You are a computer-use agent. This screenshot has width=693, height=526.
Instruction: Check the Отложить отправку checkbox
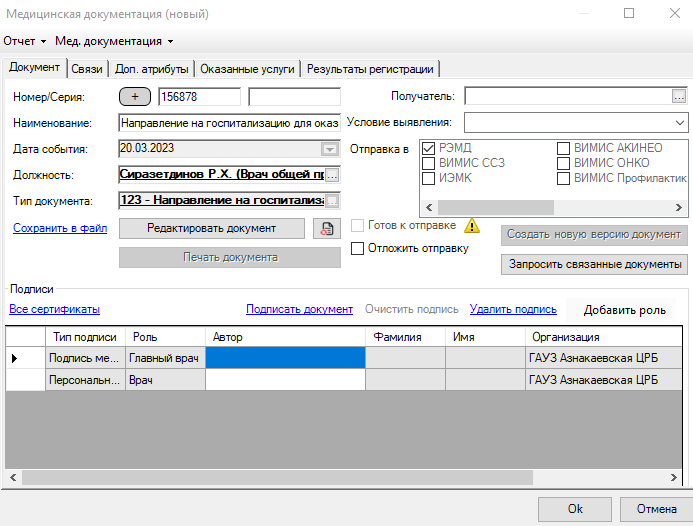[358, 248]
